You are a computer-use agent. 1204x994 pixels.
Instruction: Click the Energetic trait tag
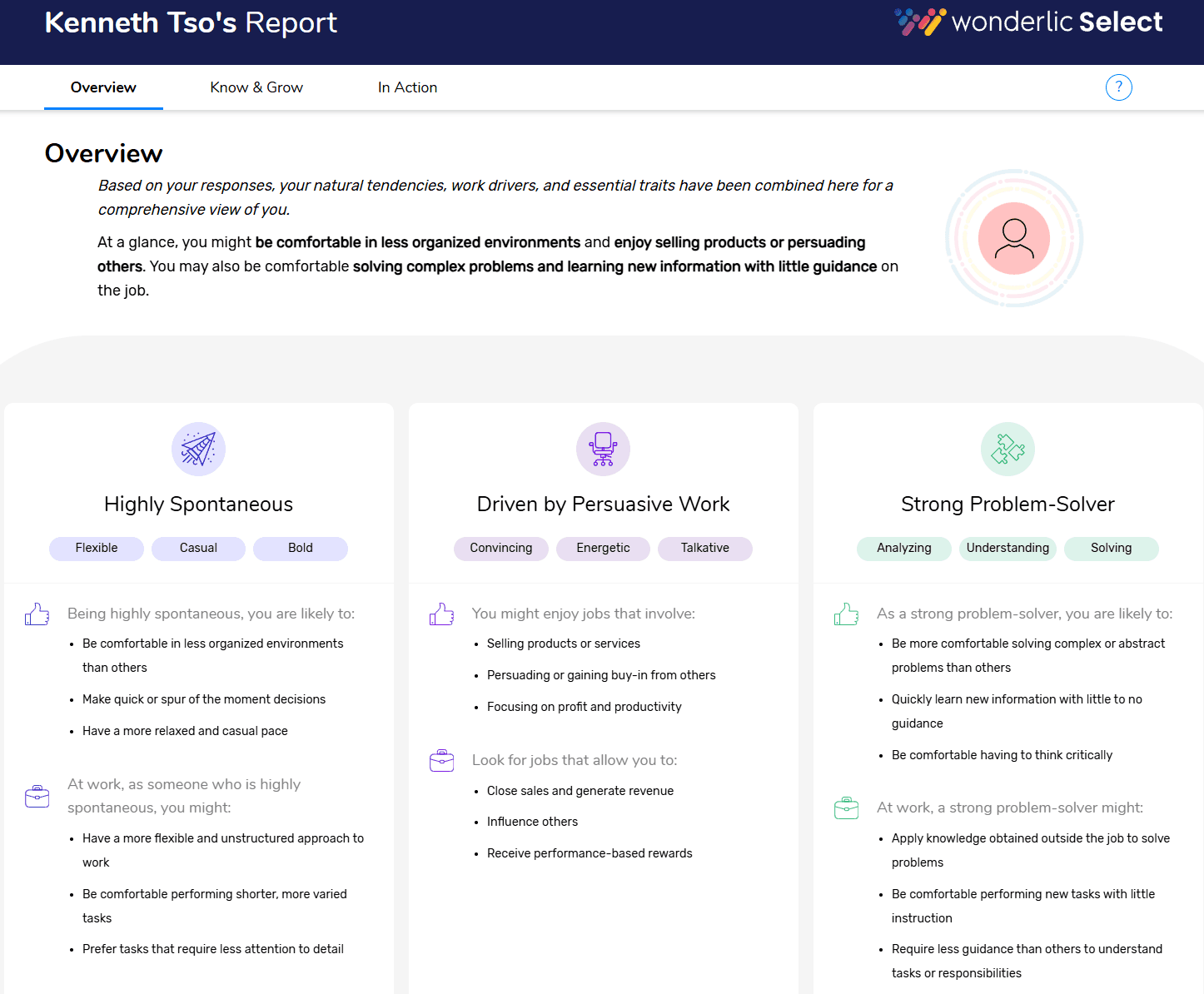coord(603,548)
